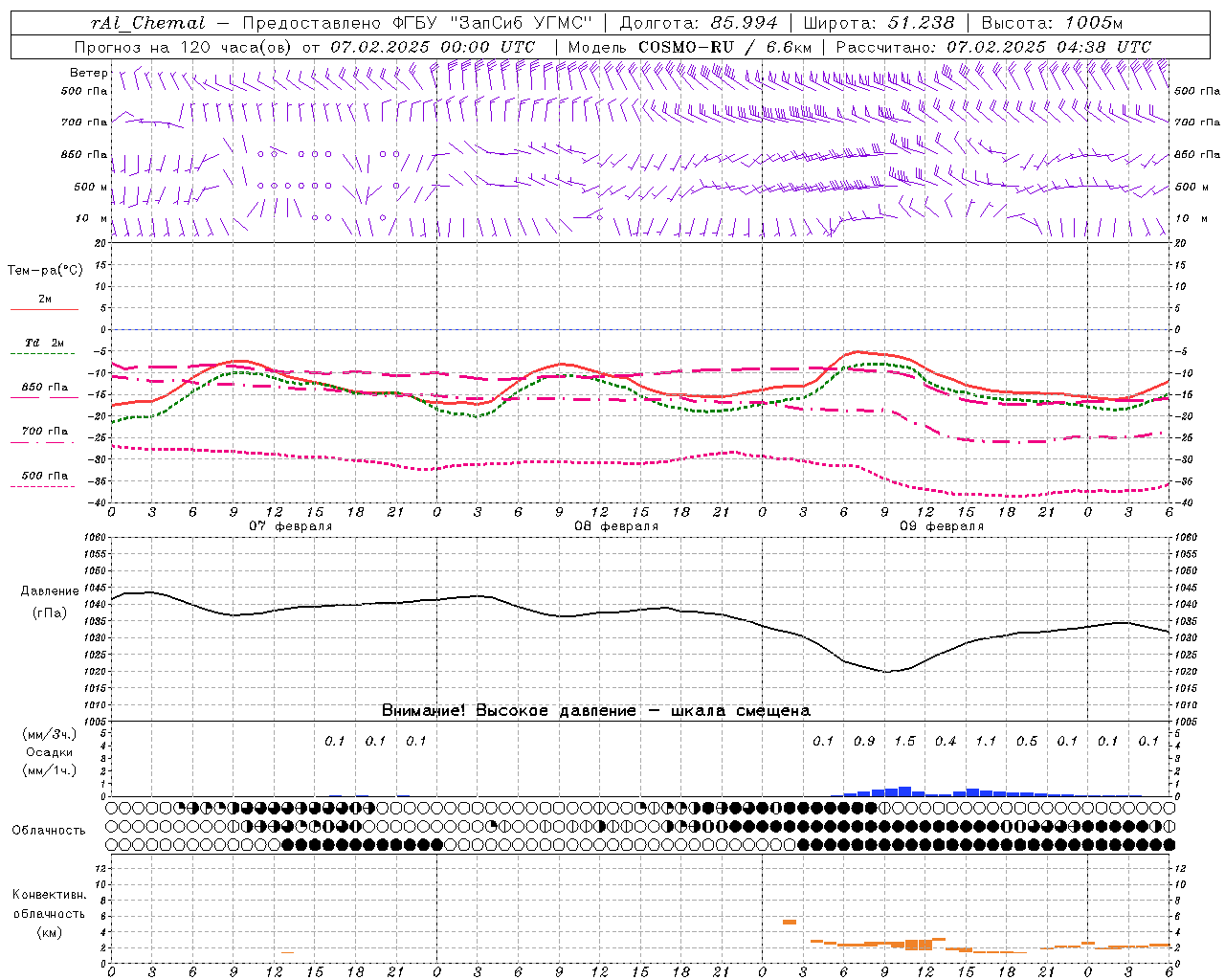
Task: Click the Конвективн. convective cloud label
Action: [x=49, y=895]
